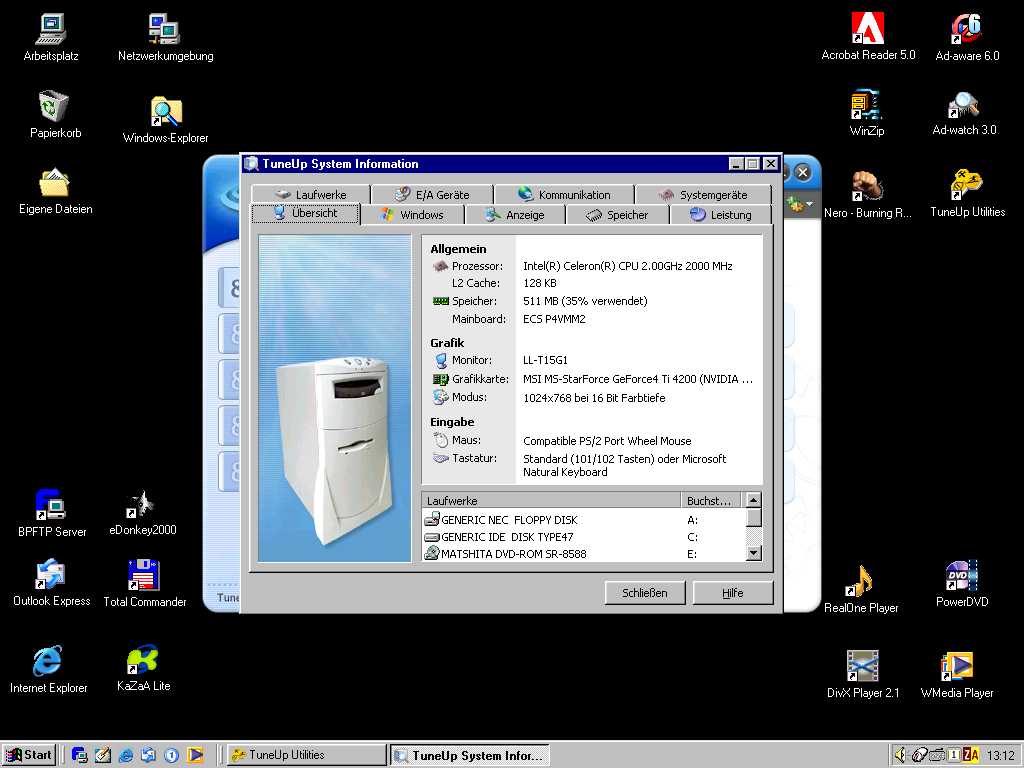Select the Übersicht tab
This screenshot has height=768, width=1024.
click(x=306, y=213)
